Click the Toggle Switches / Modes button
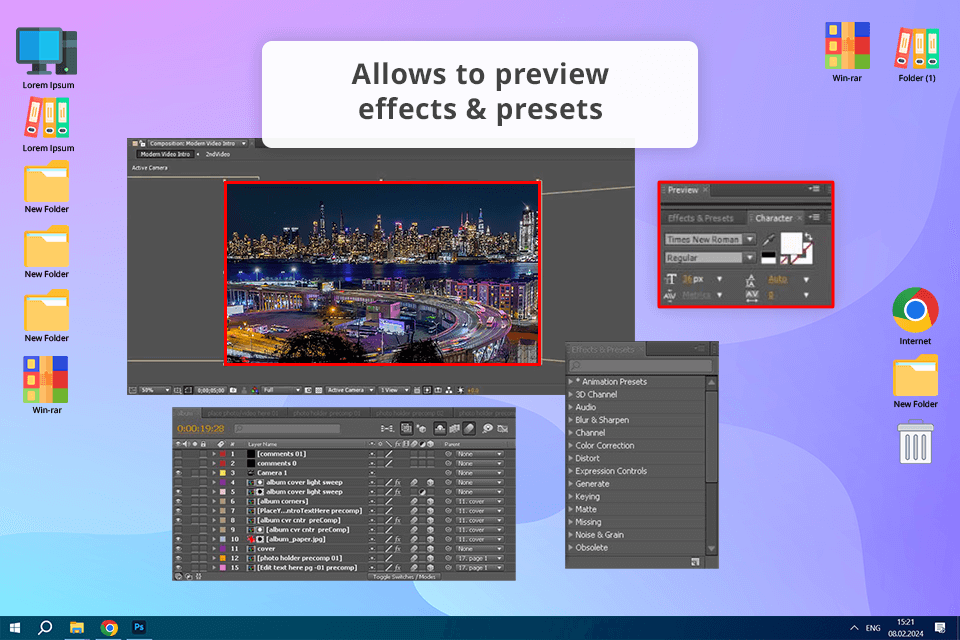Screen dimensions: 960x640 [x=404, y=576]
